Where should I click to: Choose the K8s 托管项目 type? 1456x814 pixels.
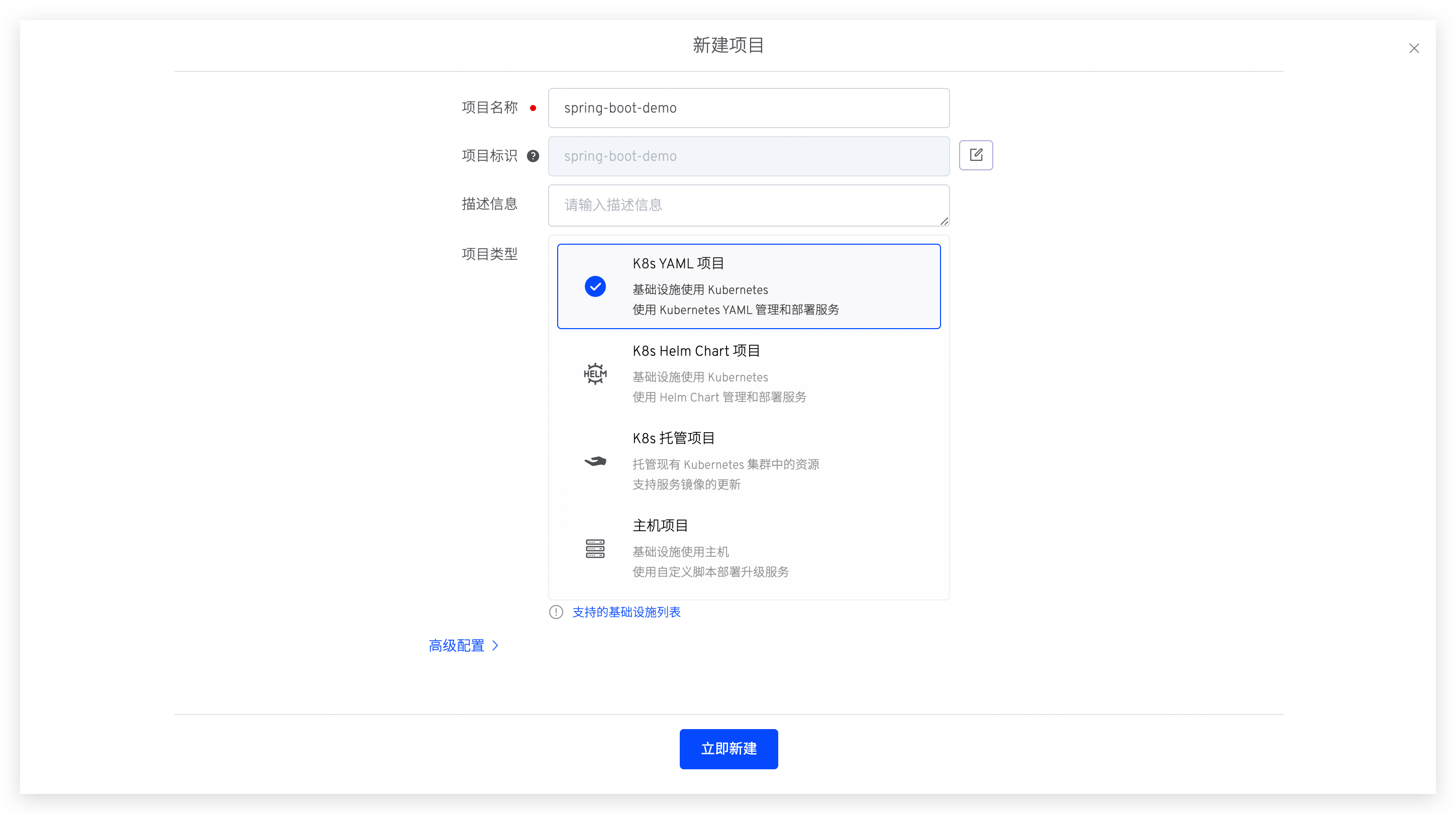tap(749, 461)
